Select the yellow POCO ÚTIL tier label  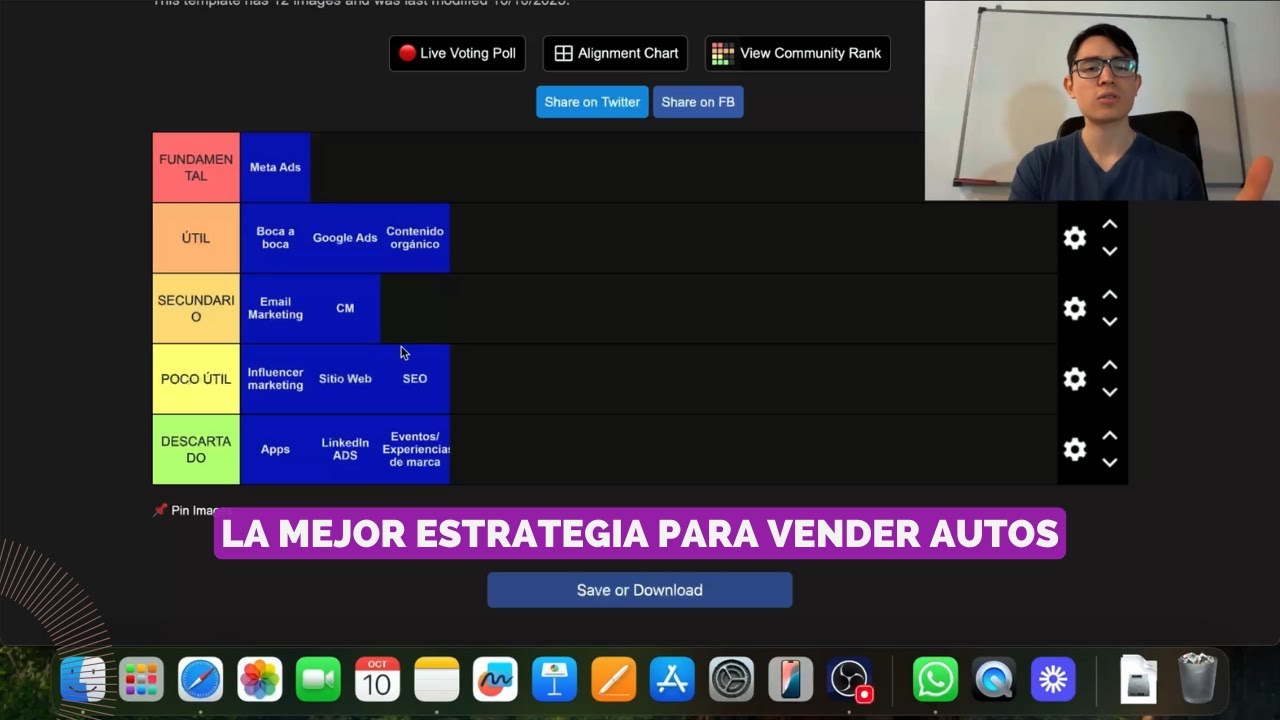pos(196,379)
